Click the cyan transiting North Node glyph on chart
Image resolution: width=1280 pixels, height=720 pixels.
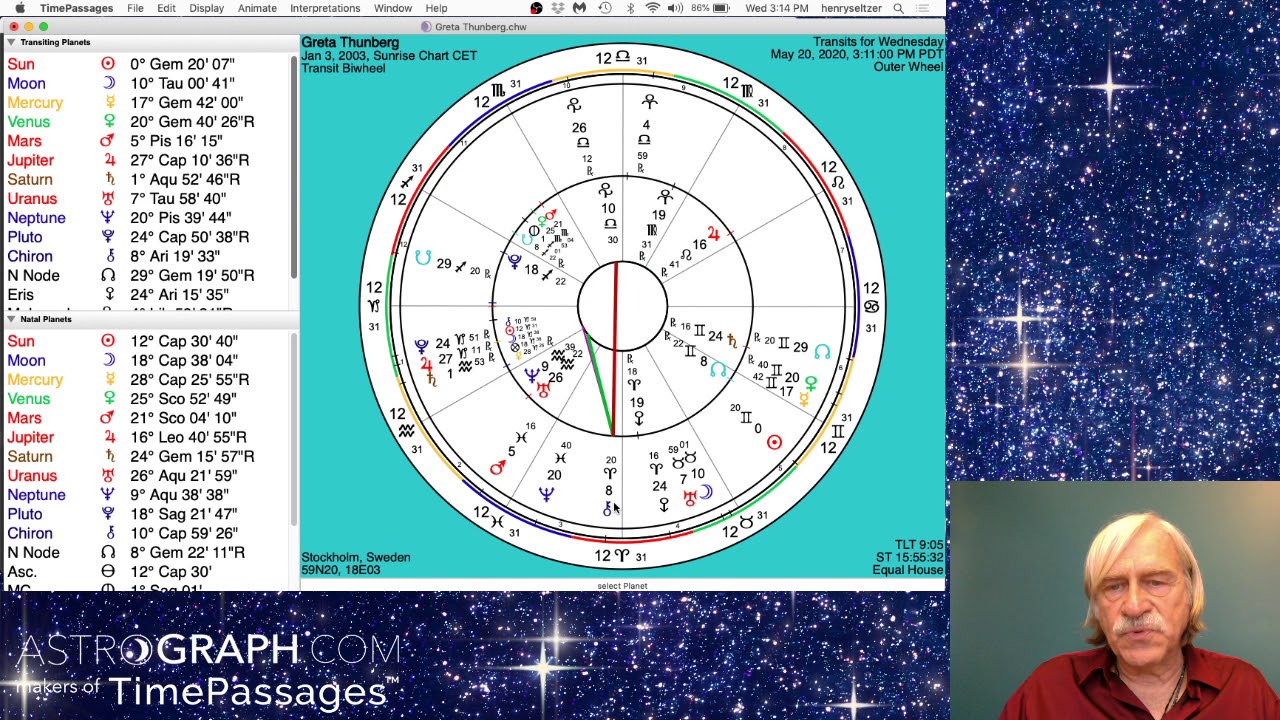click(822, 351)
